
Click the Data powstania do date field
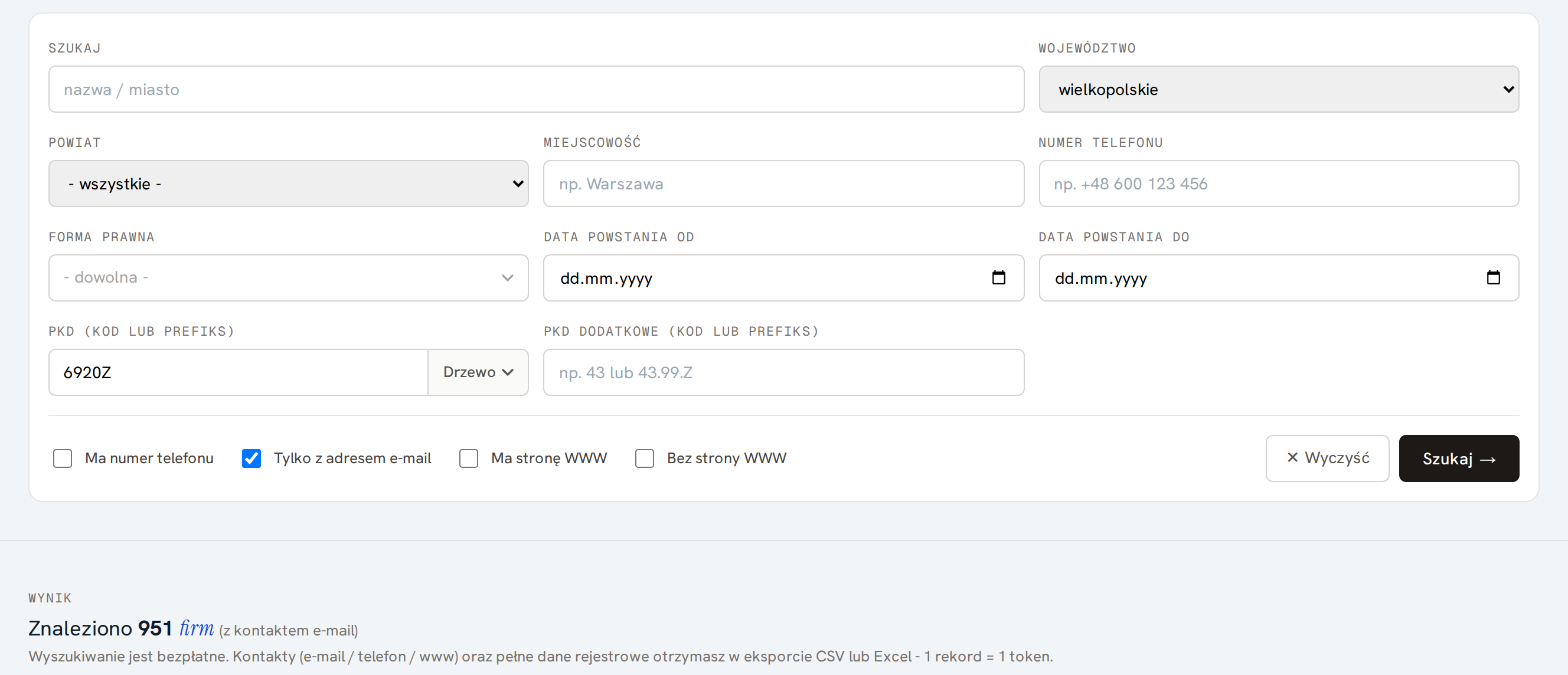[1278, 278]
